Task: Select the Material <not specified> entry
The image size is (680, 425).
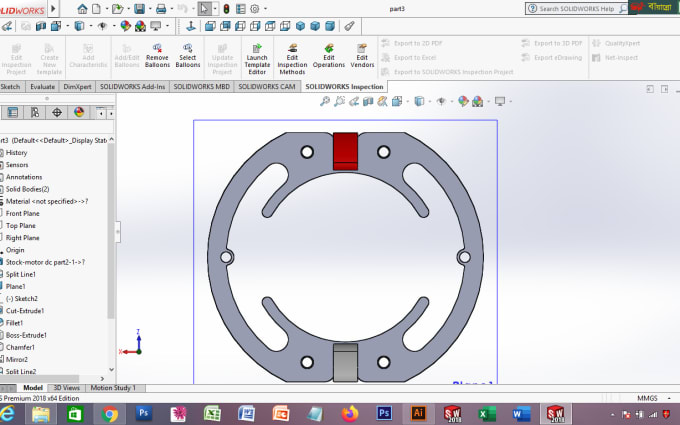Action: pos(47,201)
